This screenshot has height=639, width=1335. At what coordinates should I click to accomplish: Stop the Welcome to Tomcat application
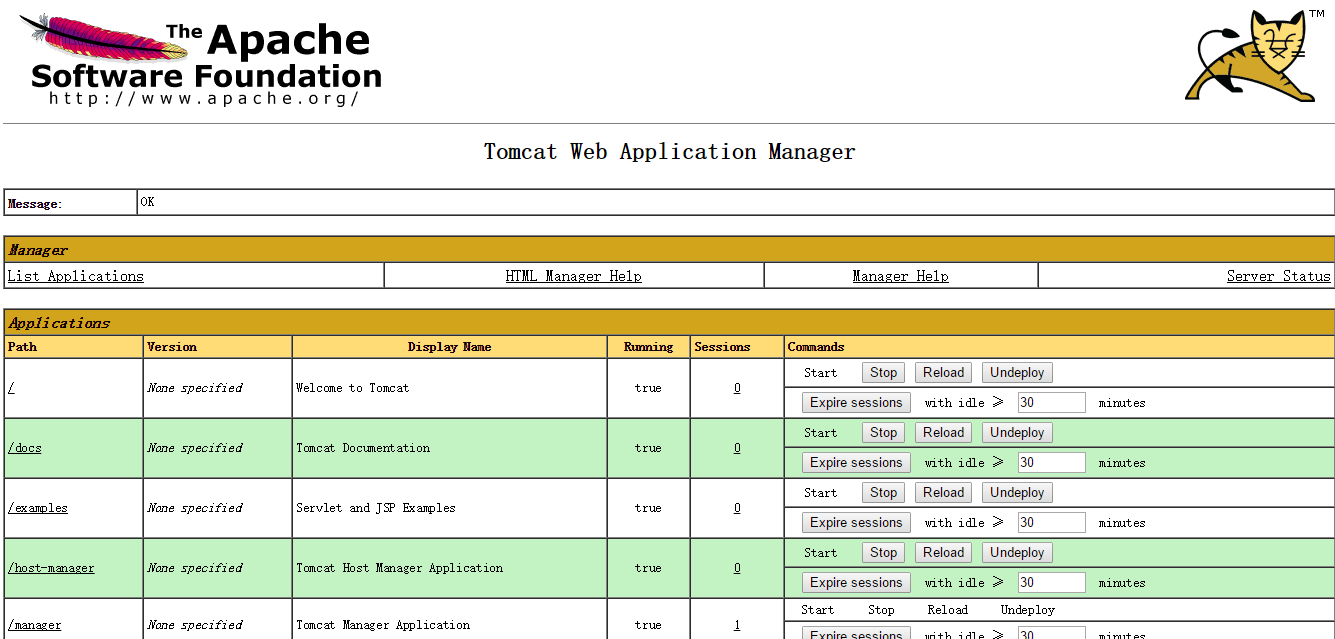click(x=884, y=373)
